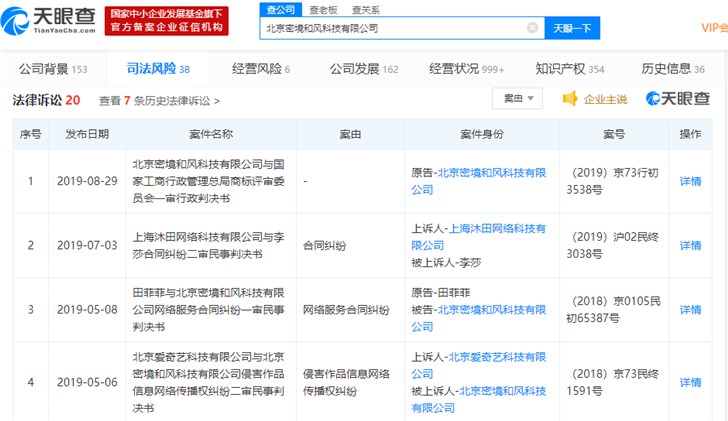Select date cell 2019-05-06
The height and width of the screenshot is (421, 728).
[x=87, y=382]
